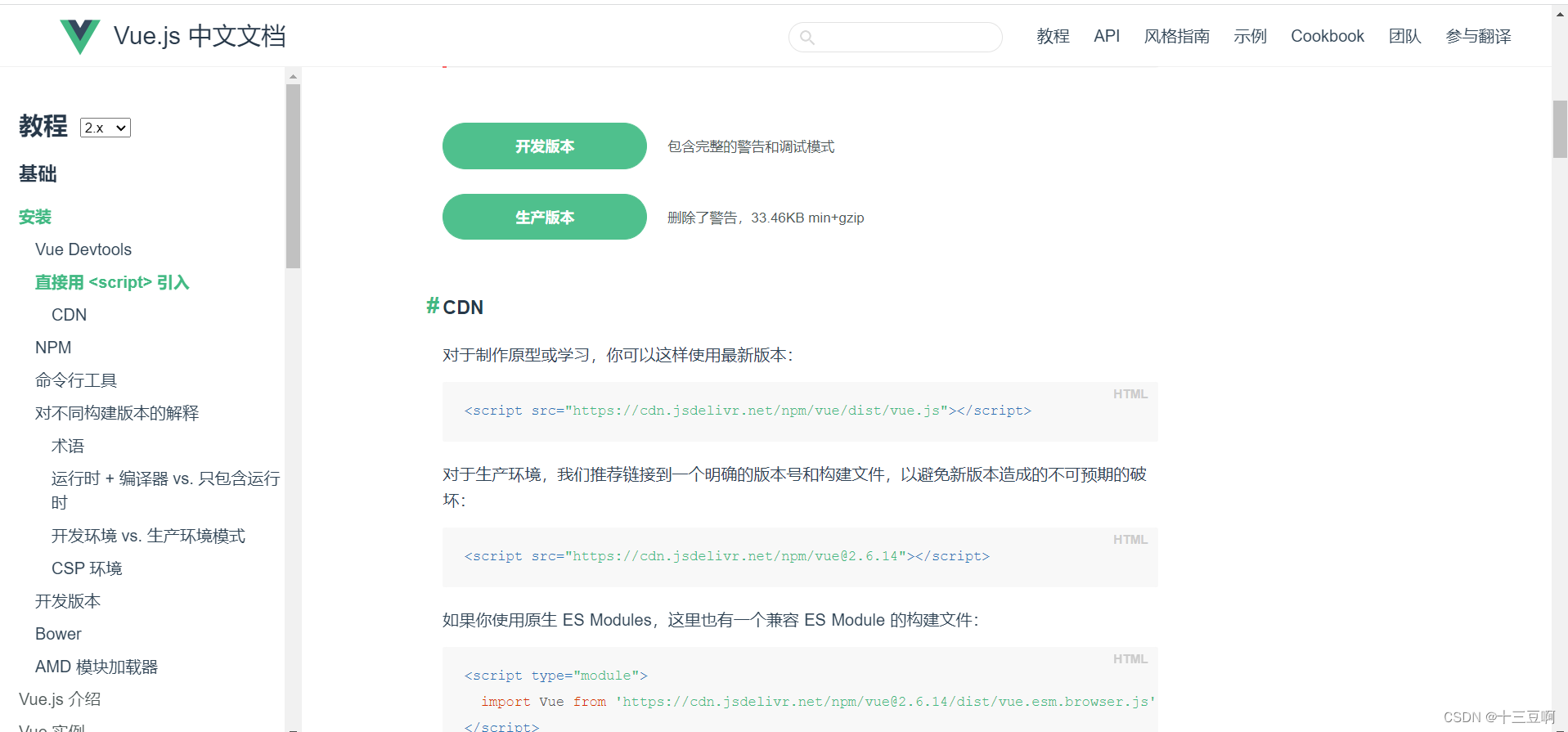1568x732 pixels.
Task: Click the Vue.js logo icon
Action: (80, 36)
